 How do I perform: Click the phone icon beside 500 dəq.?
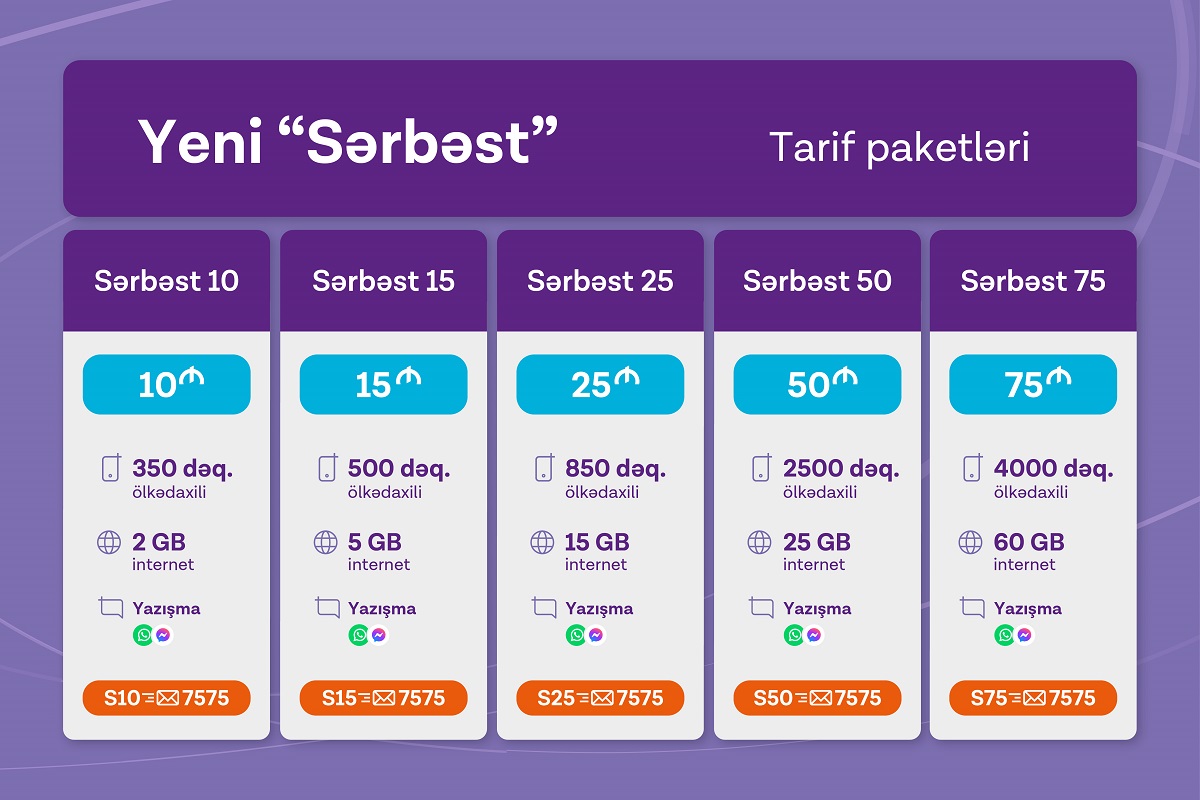[x=327, y=468]
